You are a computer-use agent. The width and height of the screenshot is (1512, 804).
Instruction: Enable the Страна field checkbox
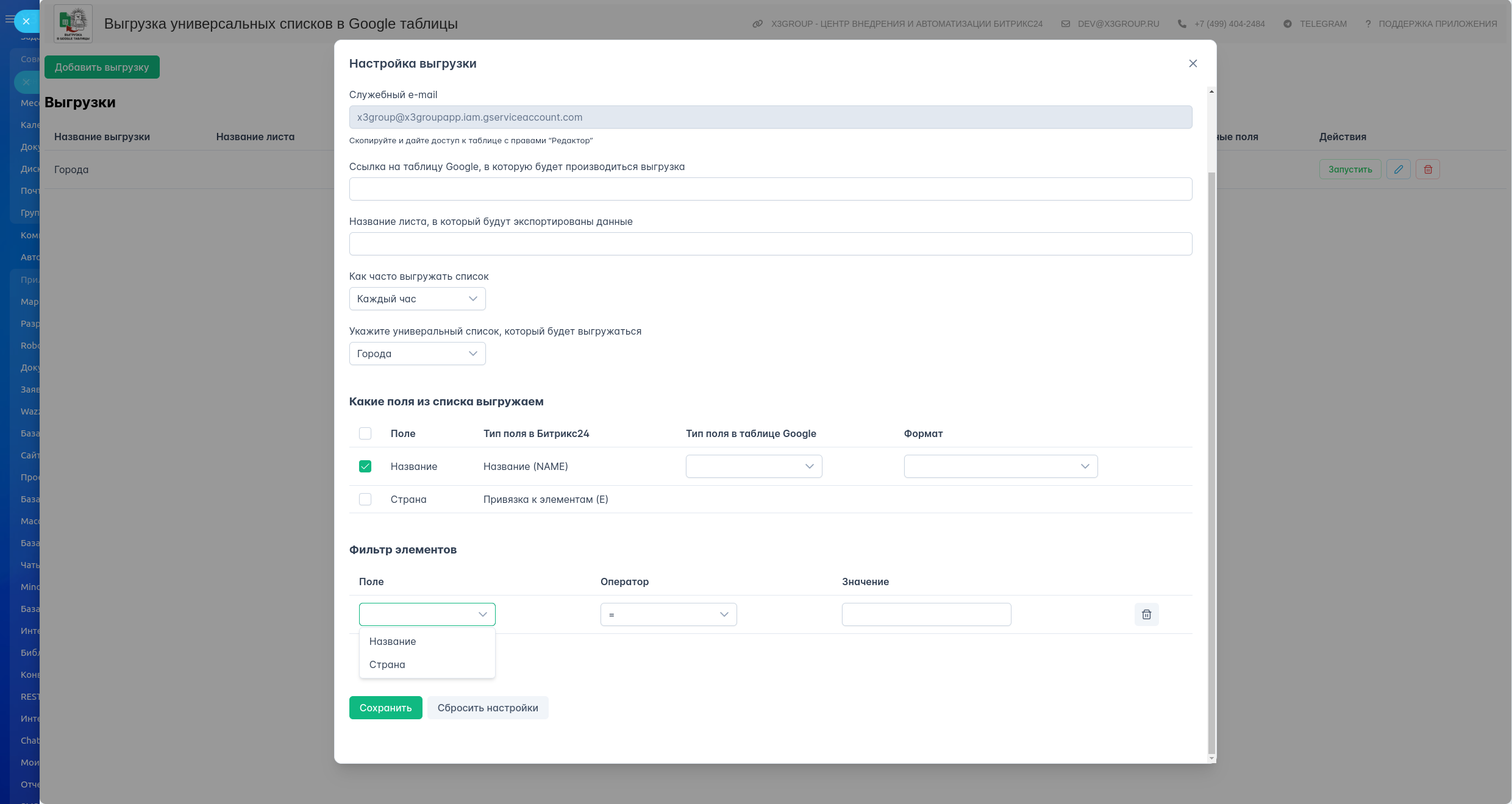point(365,499)
